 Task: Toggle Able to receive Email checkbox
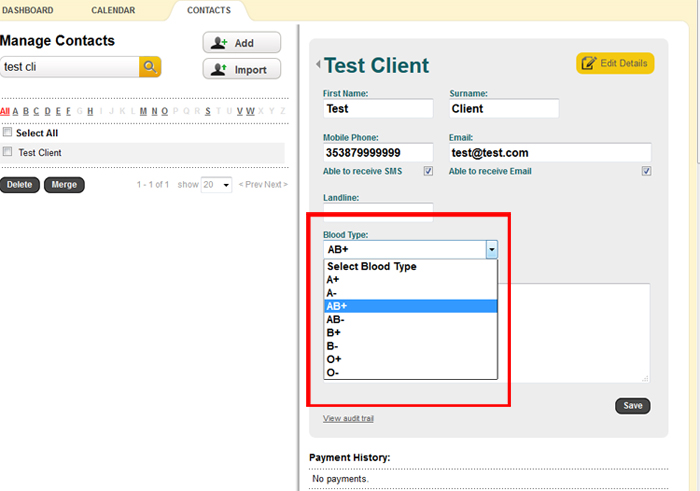click(646, 171)
